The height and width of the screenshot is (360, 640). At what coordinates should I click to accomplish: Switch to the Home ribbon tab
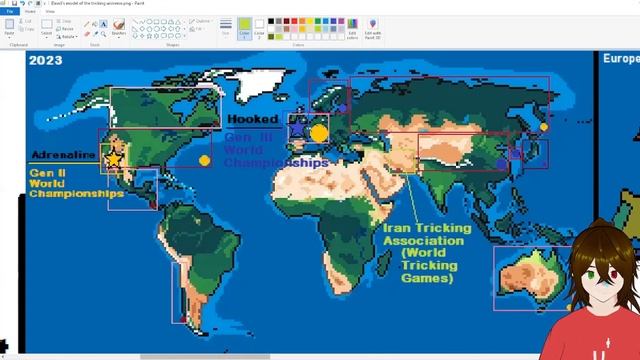click(x=30, y=11)
